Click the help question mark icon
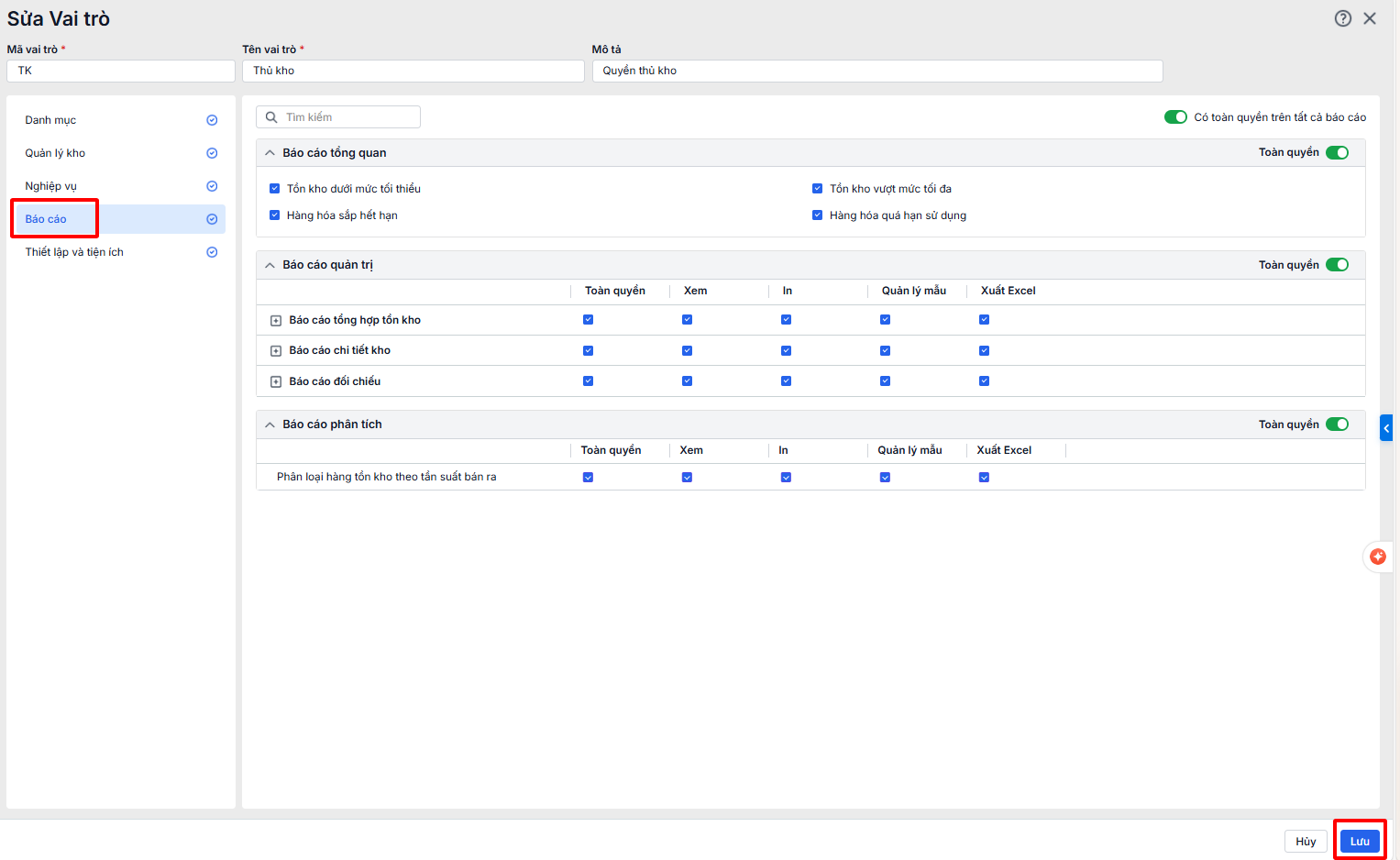The width and height of the screenshot is (1400, 860). (1342, 18)
